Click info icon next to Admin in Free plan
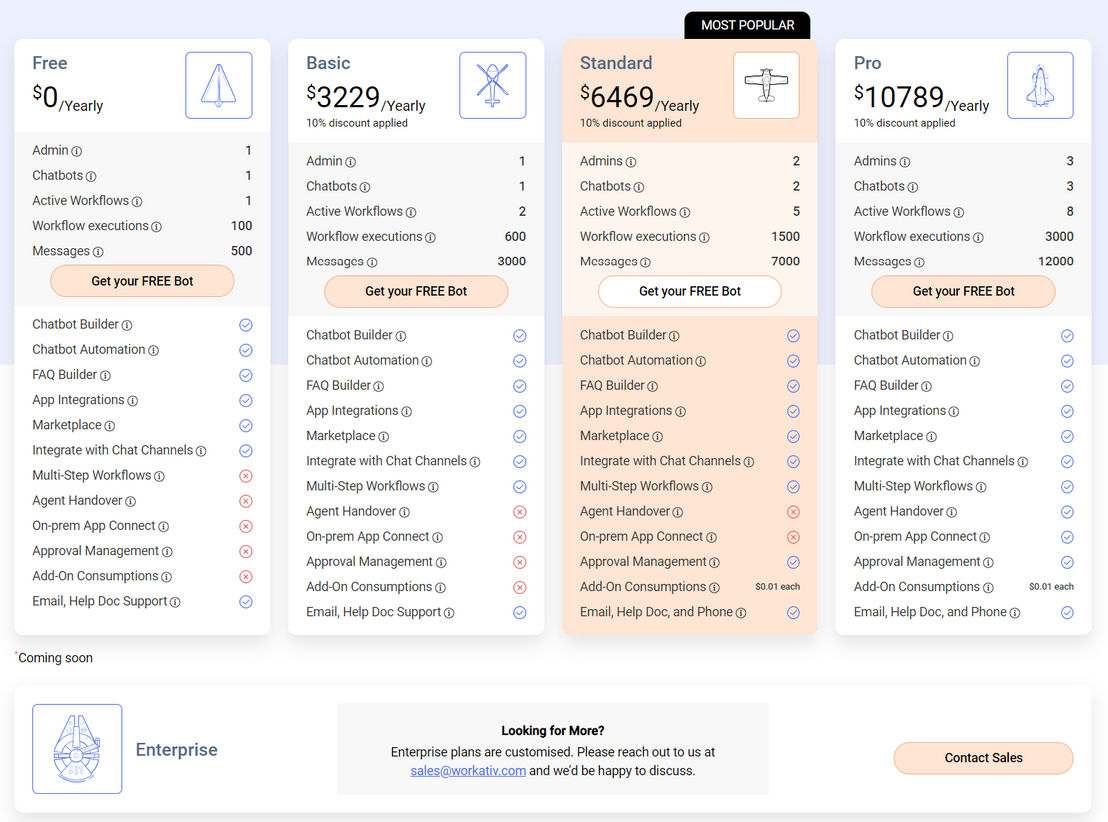The image size is (1108, 822). (x=76, y=151)
